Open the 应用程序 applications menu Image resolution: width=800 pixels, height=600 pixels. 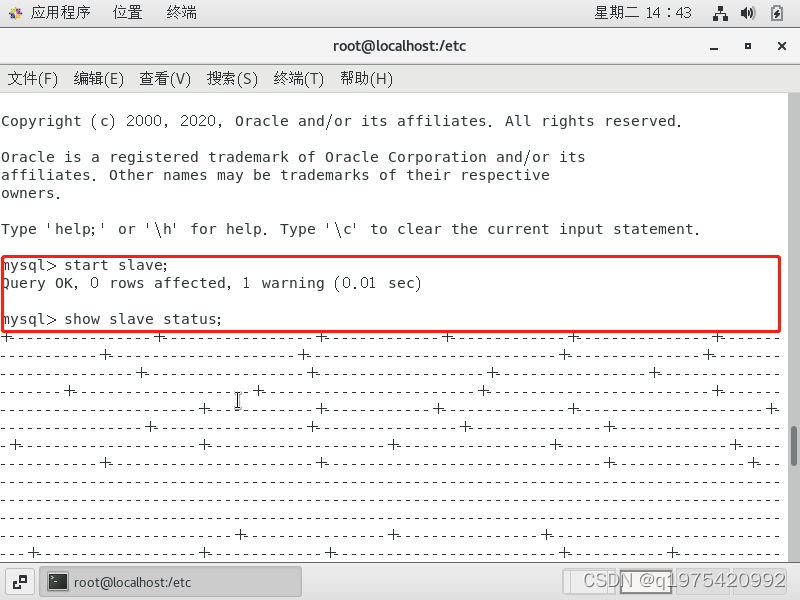(60, 12)
